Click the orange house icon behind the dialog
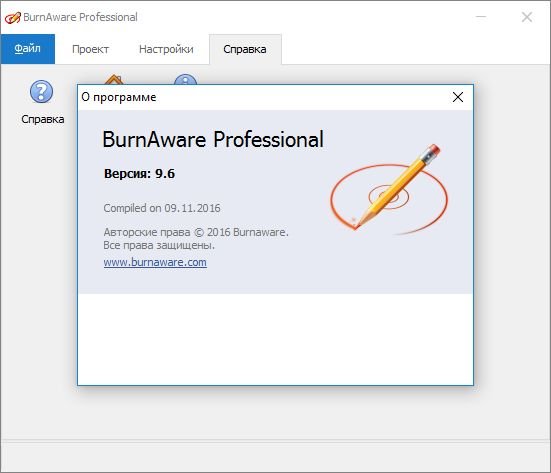 point(114,79)
